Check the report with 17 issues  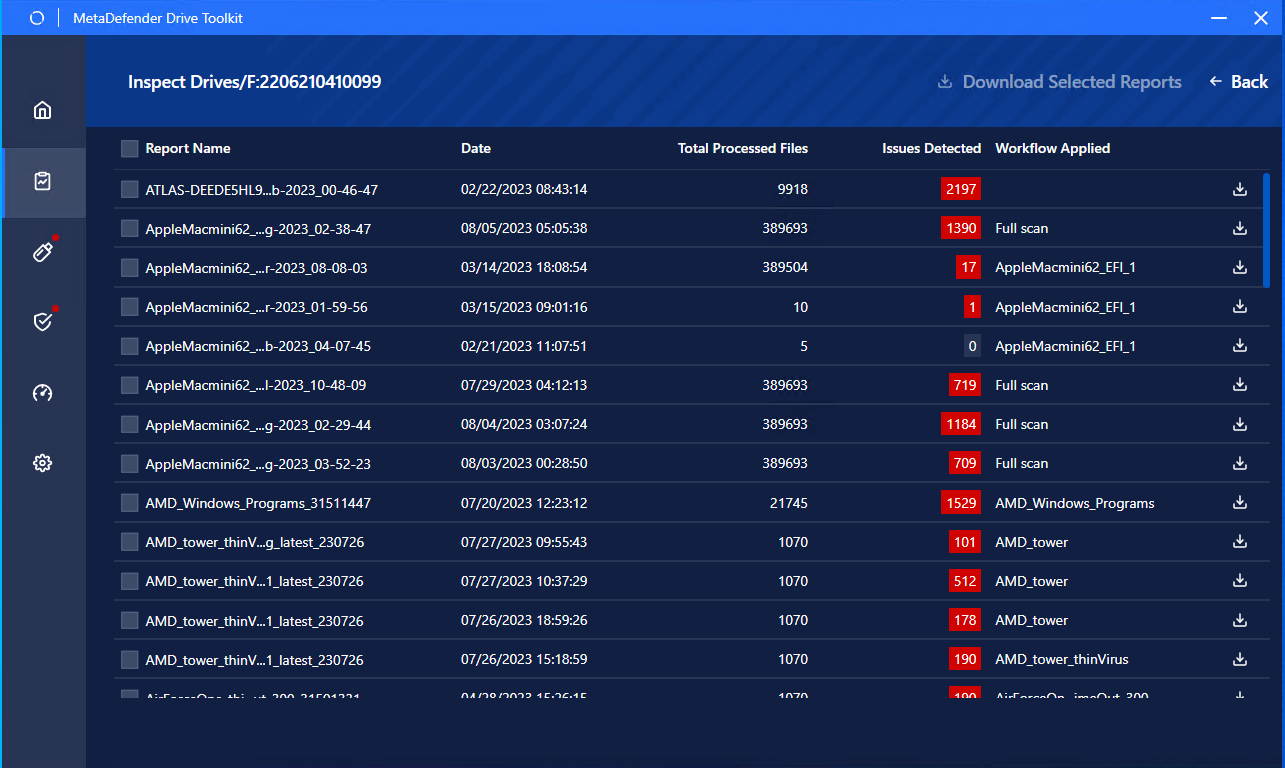[129, 268]
